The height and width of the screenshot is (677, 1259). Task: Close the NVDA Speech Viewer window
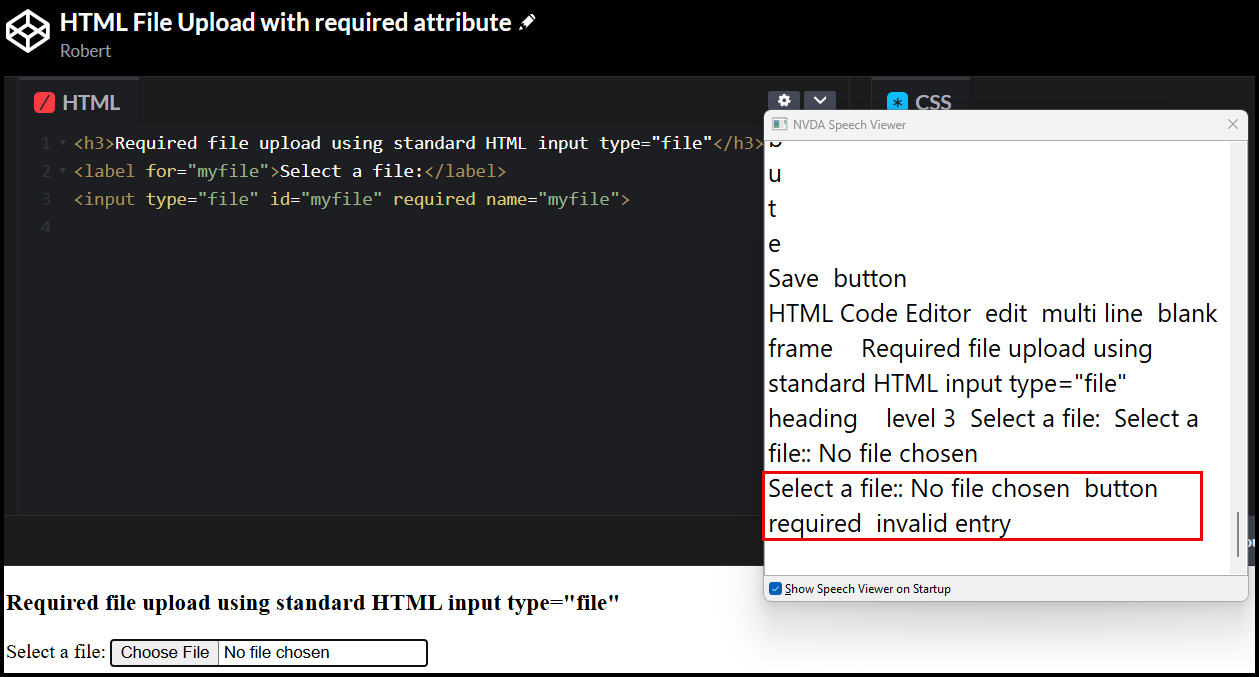pos(1233,125)
